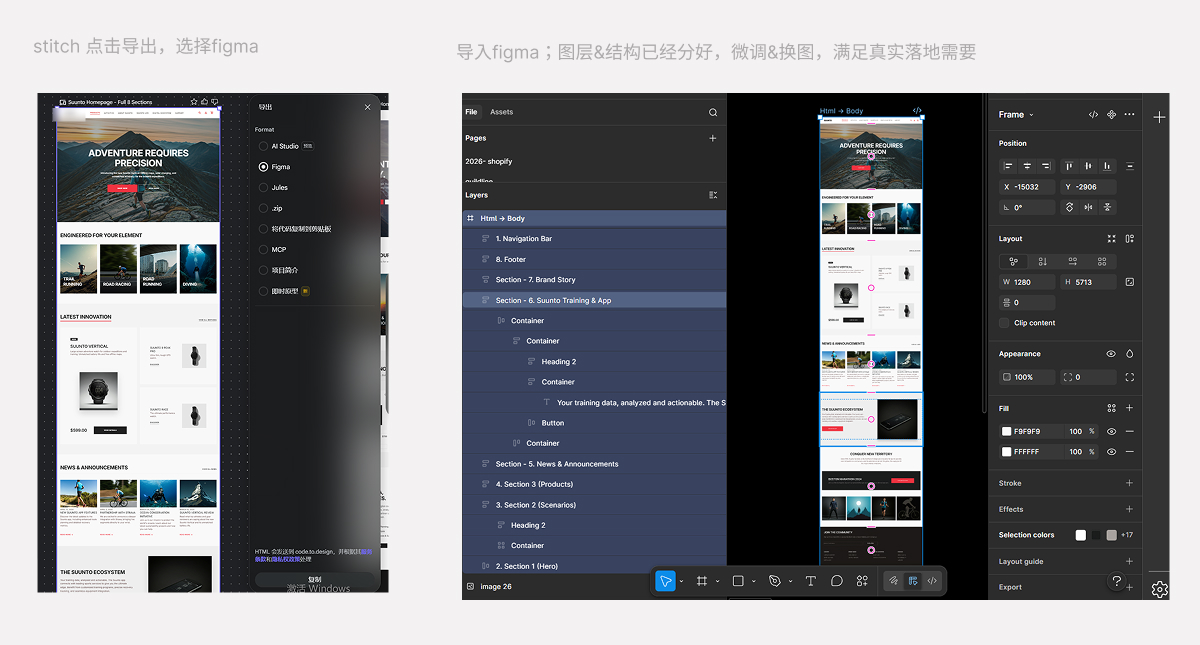Click the settings gear icon at bottom right
Image resolution: width=1200 pixels, height=645 pixels.
(x=1159, y=589)
